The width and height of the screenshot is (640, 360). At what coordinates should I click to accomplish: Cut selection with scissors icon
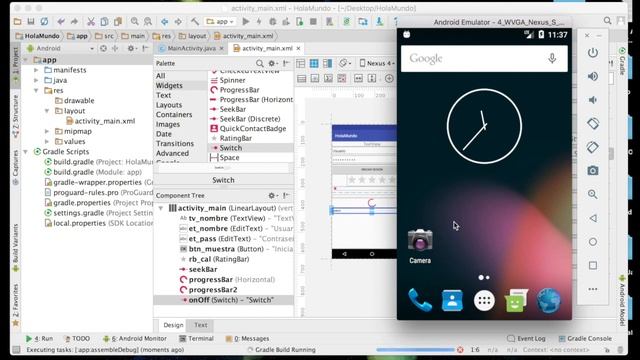(91, 22)
